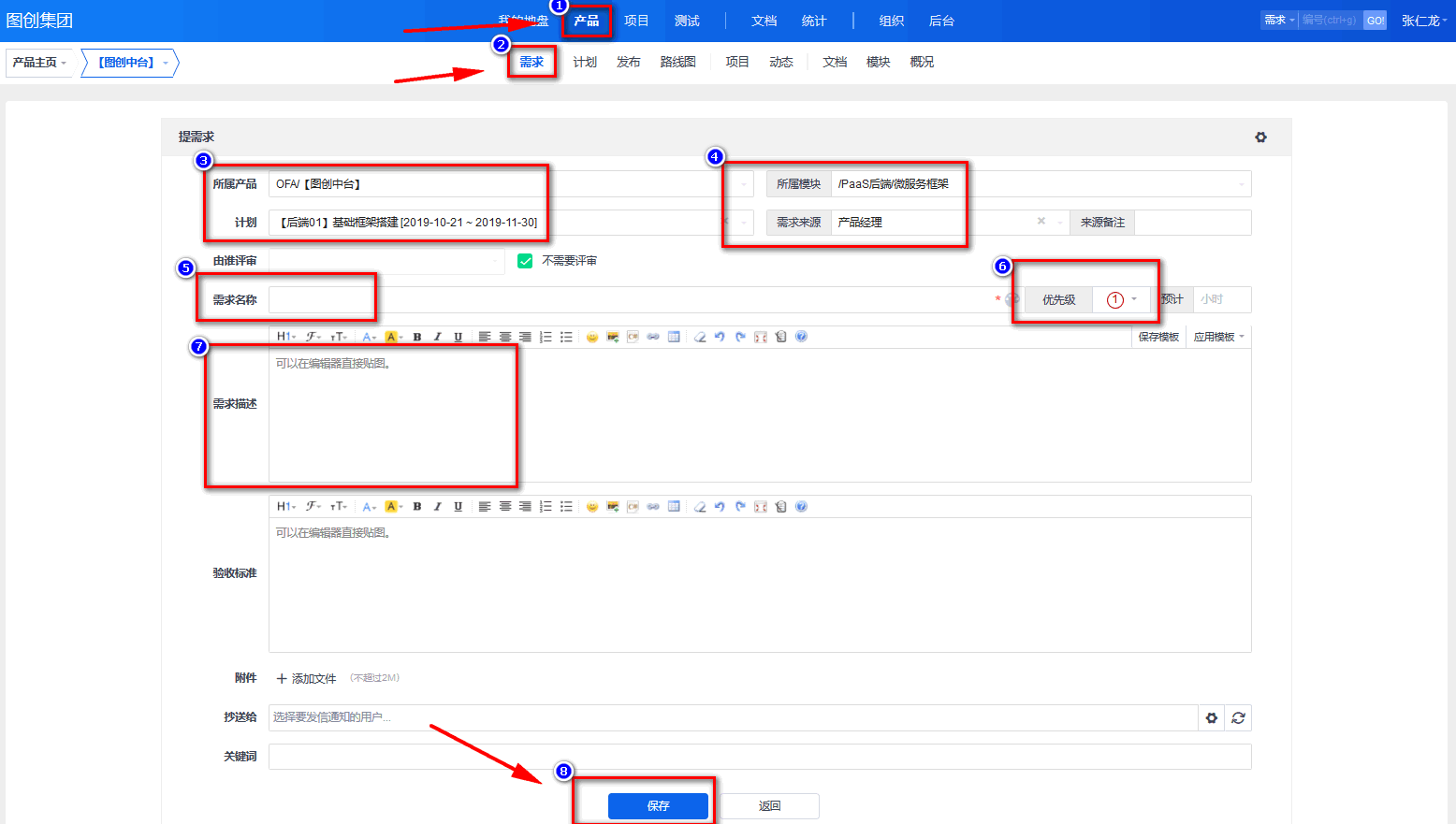Open 组织 in top navigation
Screen dimensions: 1456x824
click(892, 21)
